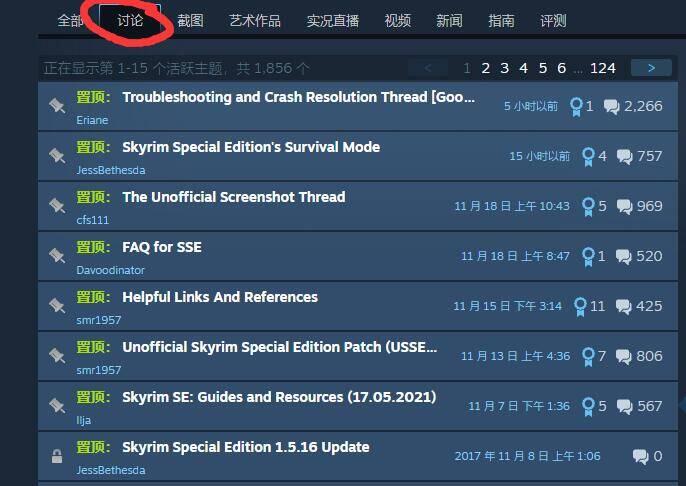The width and height of the screenshot is (686, 486).
Task: Select the 讨论 tab
Action: coord(130,20)
